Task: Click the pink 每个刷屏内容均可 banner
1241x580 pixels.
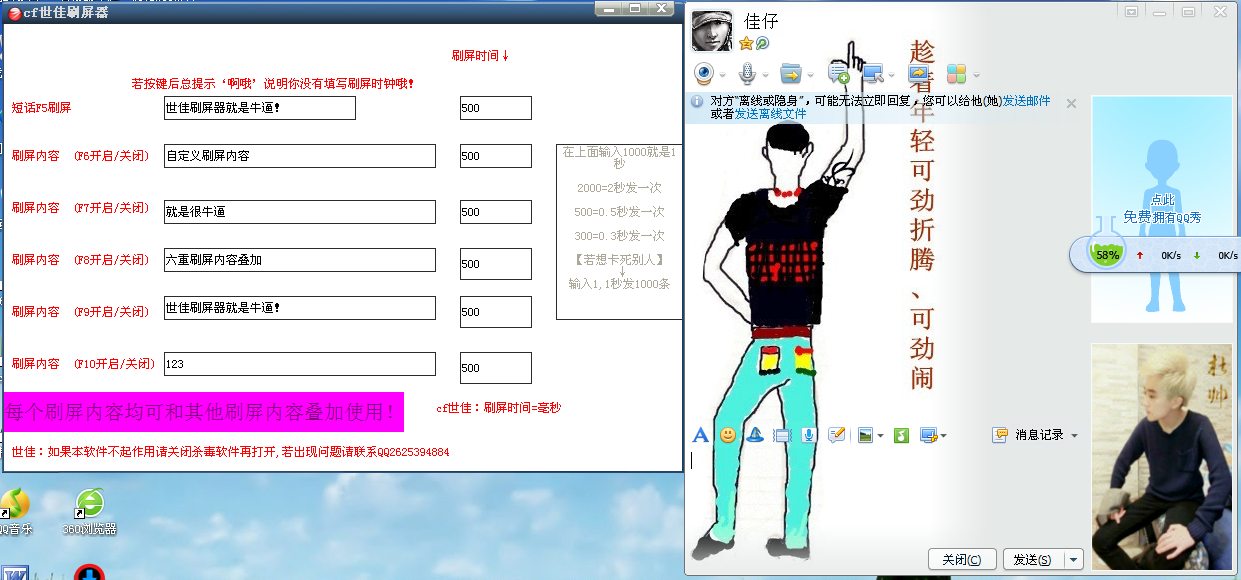Action: (x=203, y=411)
